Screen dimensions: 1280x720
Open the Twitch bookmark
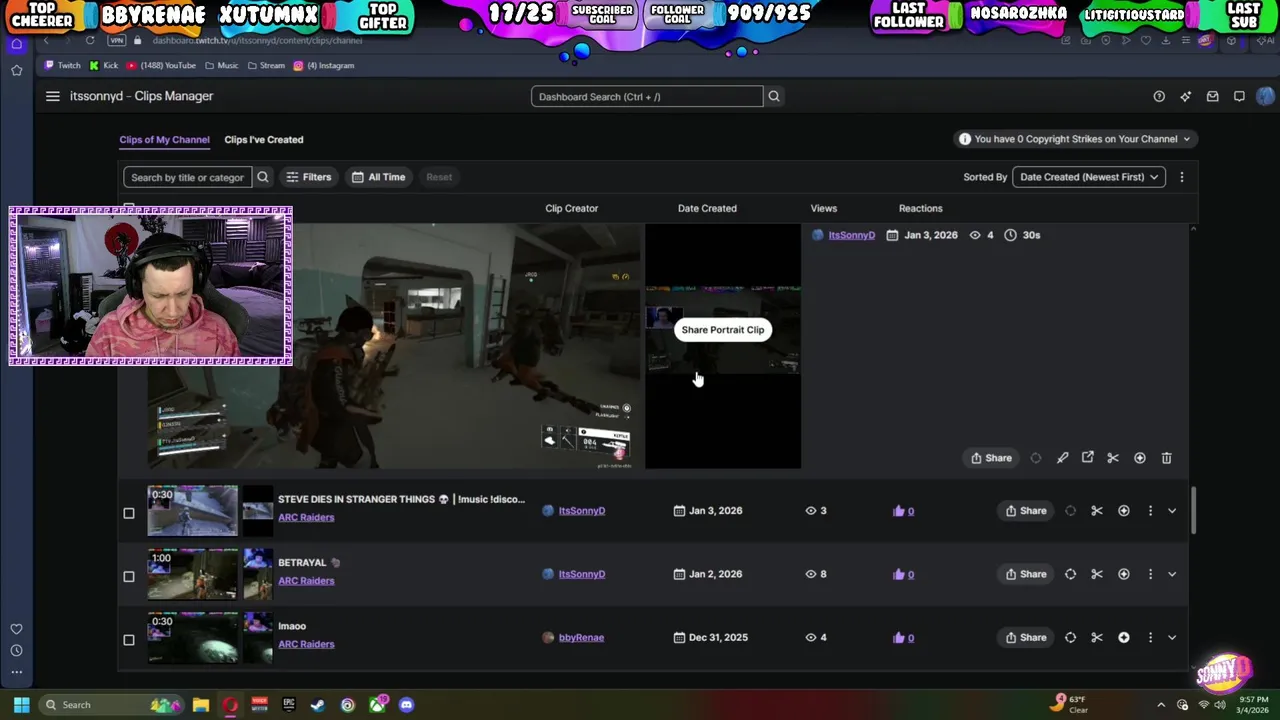[x=61, y=66]
